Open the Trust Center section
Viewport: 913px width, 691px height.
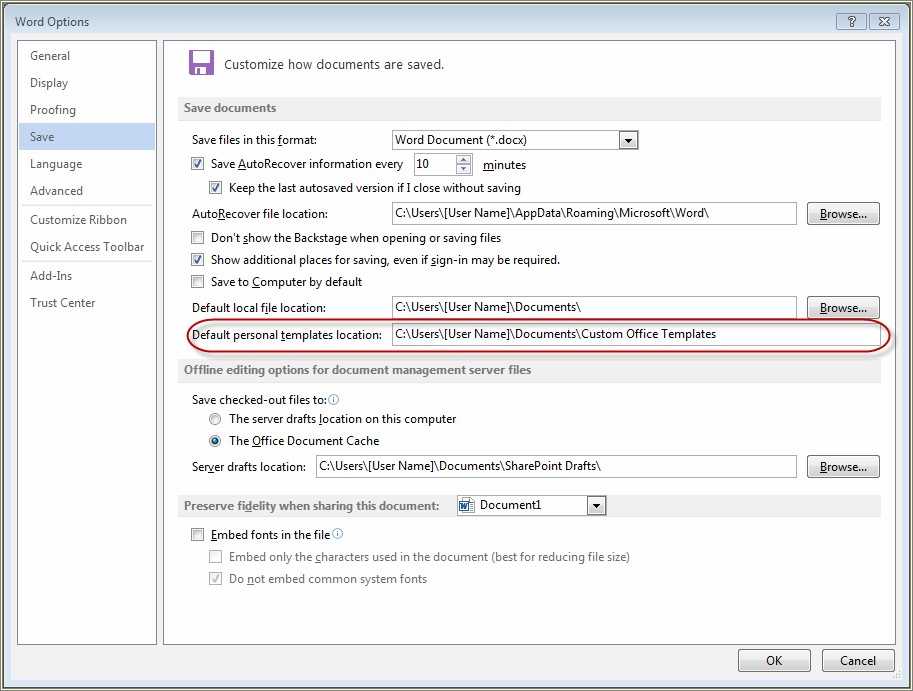coord(62,303)
